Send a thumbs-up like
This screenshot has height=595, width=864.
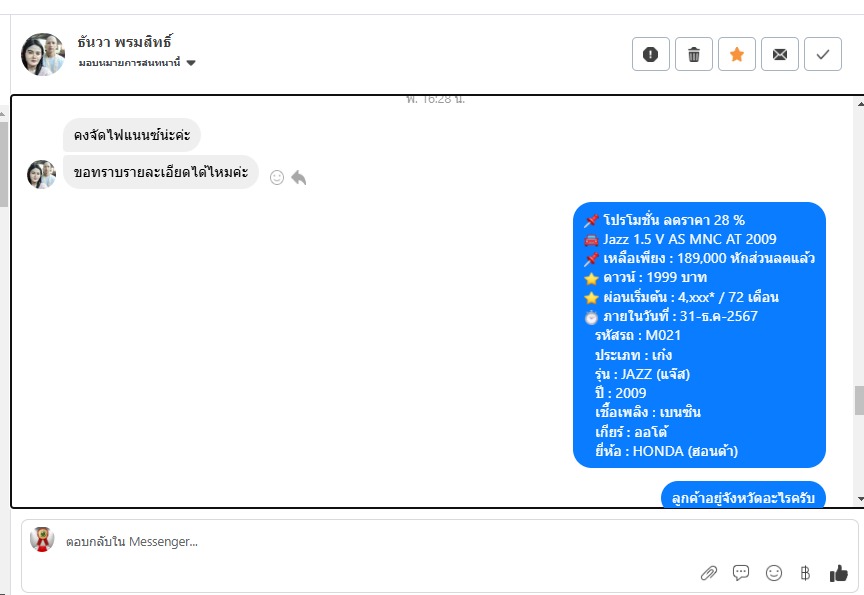[839, 573]
